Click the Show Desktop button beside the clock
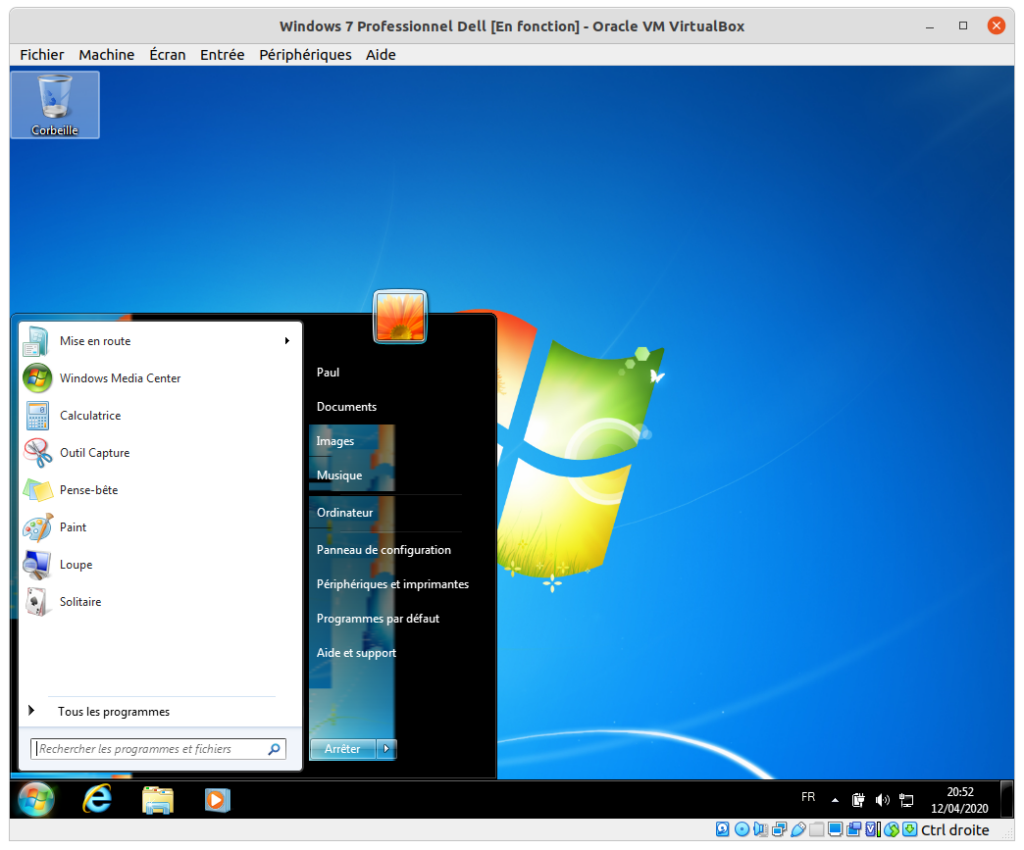This screenshot has width=1024, height=850. pyautogui.click(x=1007, y=799)
